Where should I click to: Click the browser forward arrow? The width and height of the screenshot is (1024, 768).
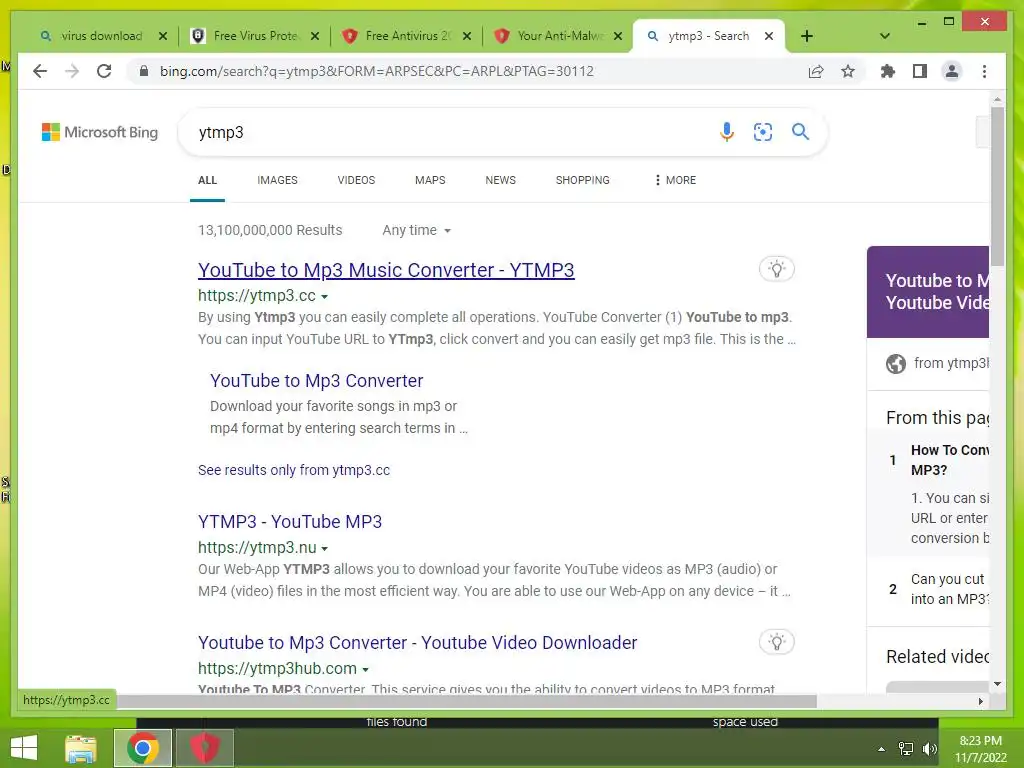click(72, 71)
